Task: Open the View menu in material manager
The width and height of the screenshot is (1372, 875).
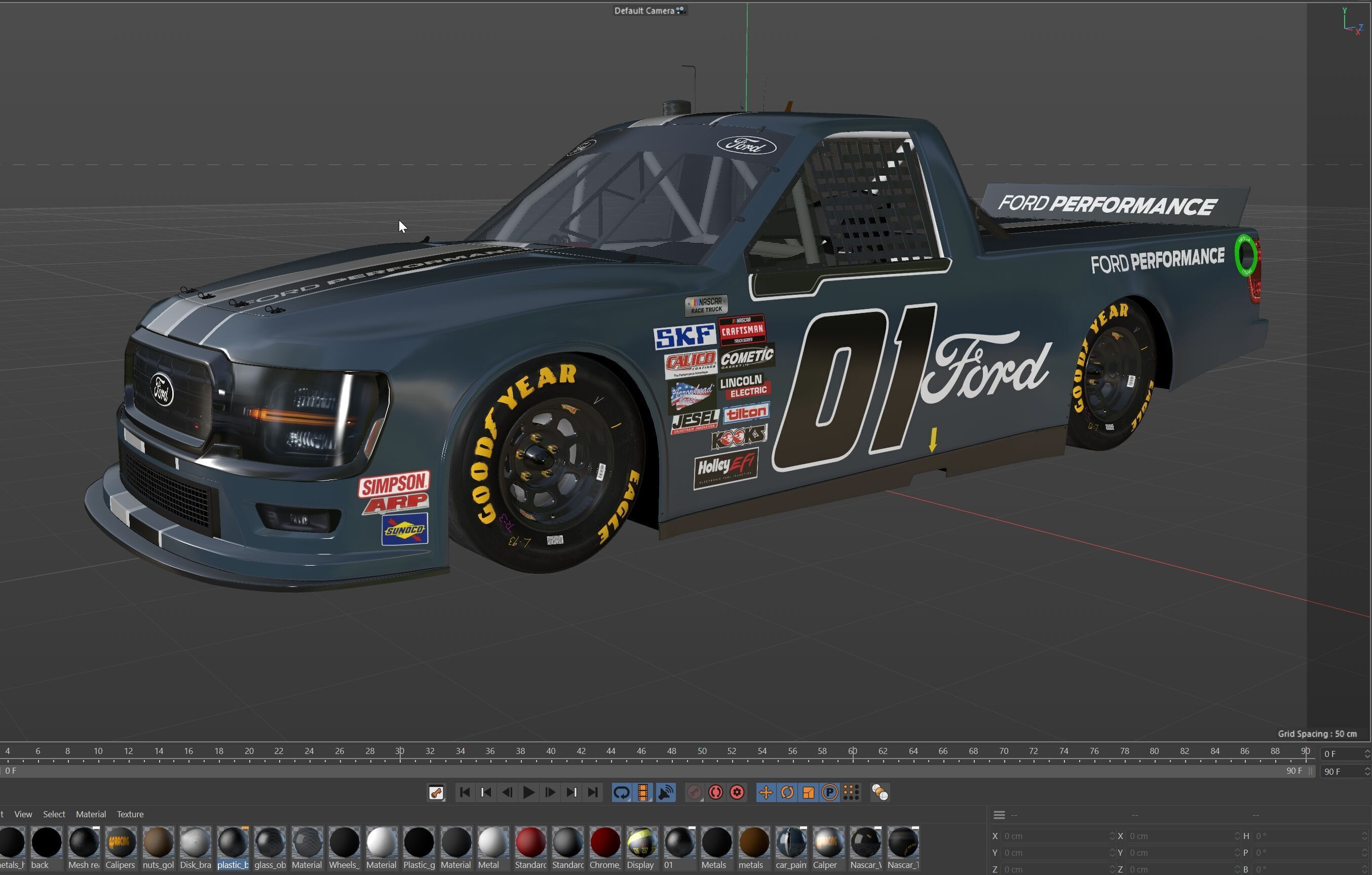Action: pos(23,814)
